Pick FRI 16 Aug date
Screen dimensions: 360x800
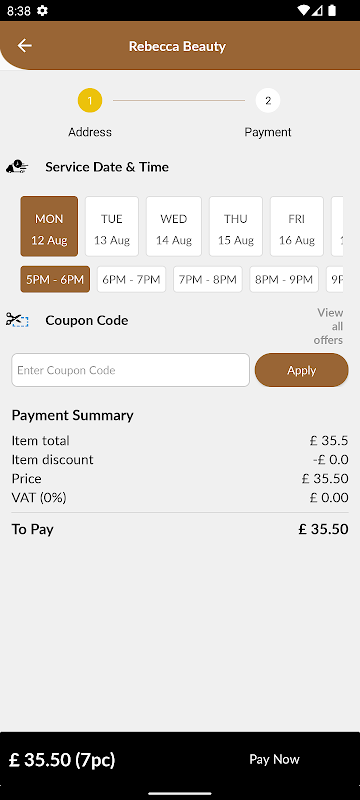pos(297,226)
